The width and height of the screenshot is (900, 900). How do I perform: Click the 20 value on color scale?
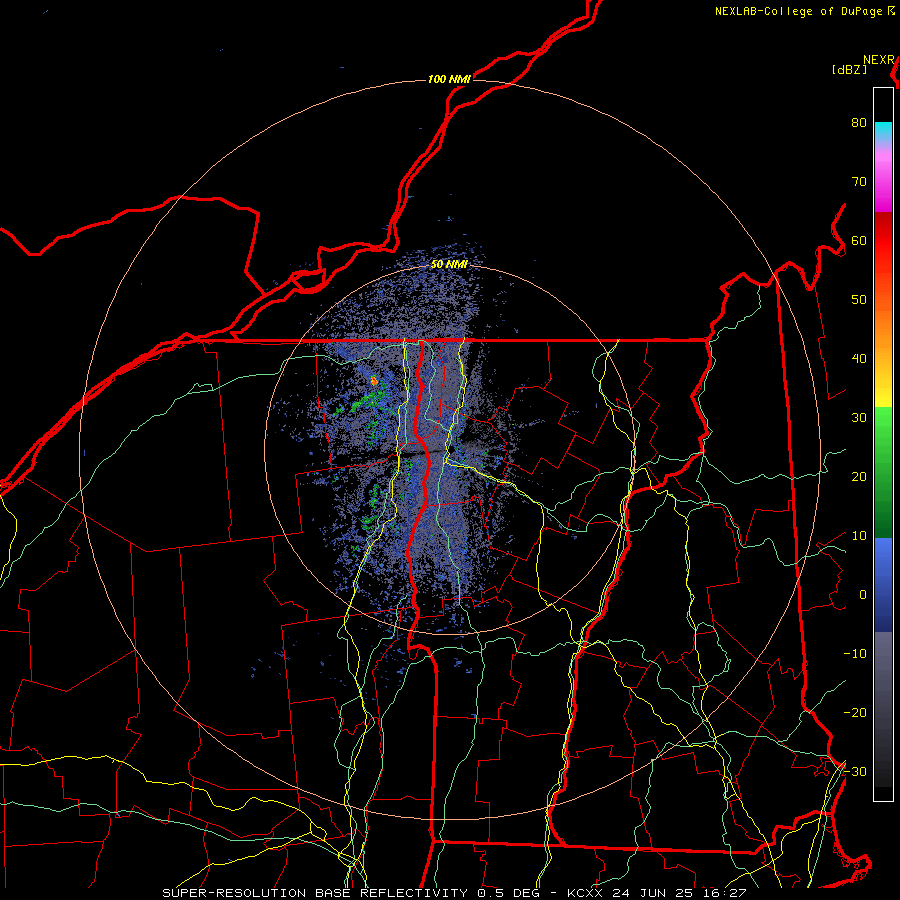tap(859, 477)
